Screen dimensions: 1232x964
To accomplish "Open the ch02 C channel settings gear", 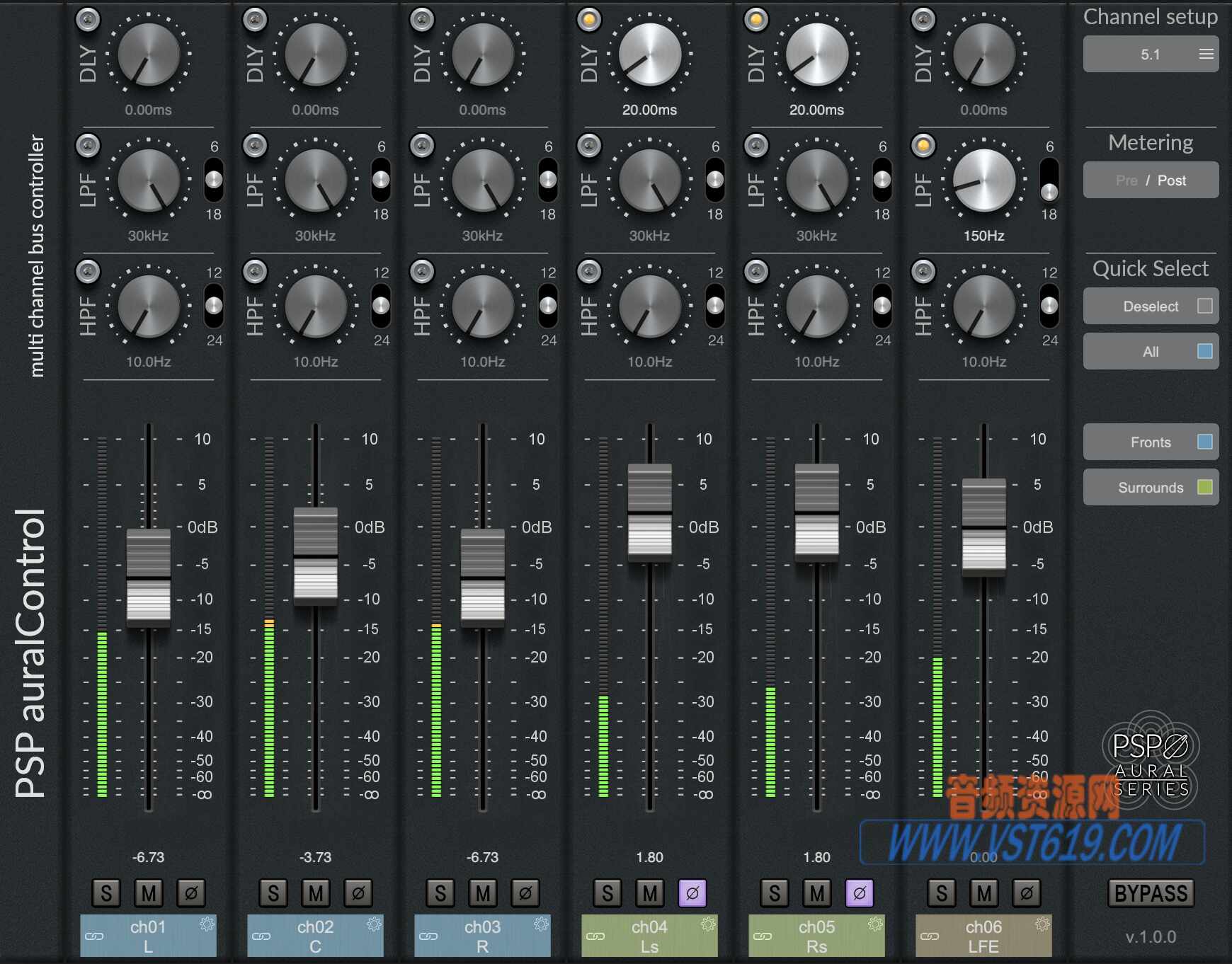I will (x=374, y=924).
